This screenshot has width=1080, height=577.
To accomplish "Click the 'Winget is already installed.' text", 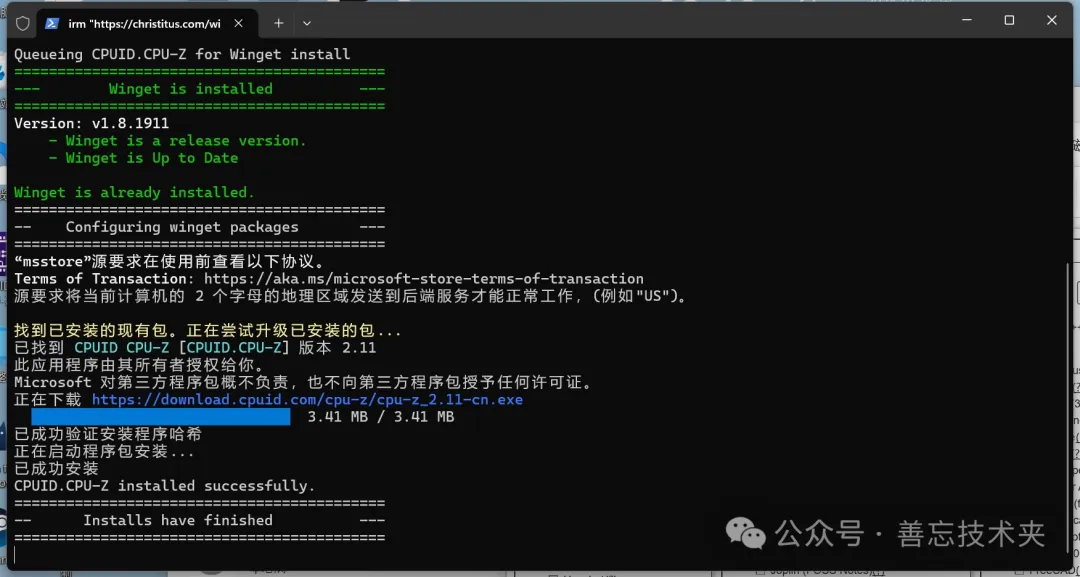I will pyautogui.click(x=134, y=193).
